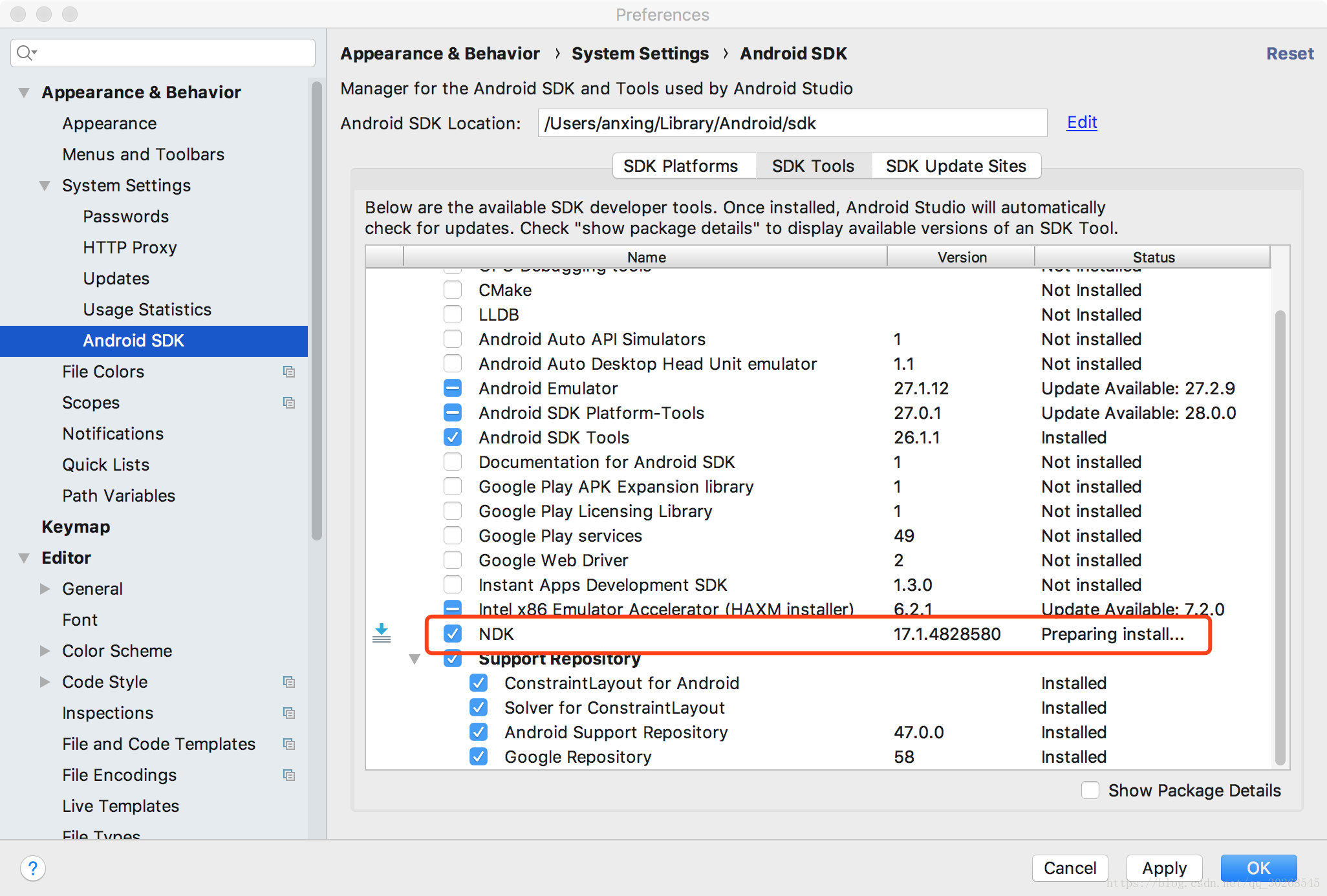Open Font settings under Editor
1327x896 pixels.
[80, 620]
